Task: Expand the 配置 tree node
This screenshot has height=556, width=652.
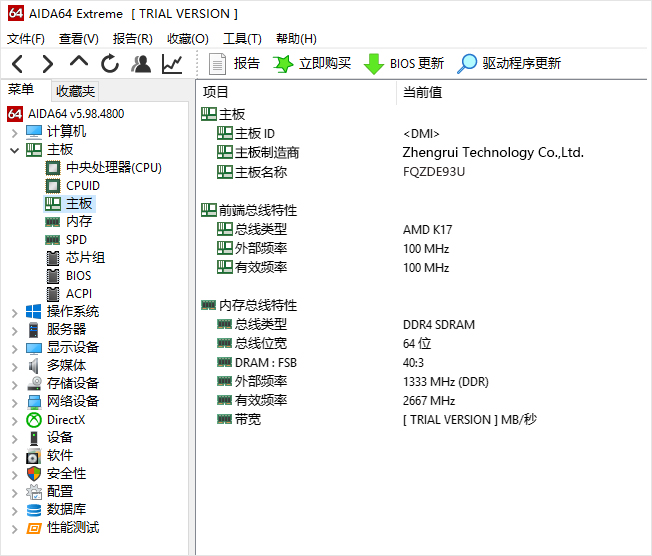Action: tap(15, 493)
